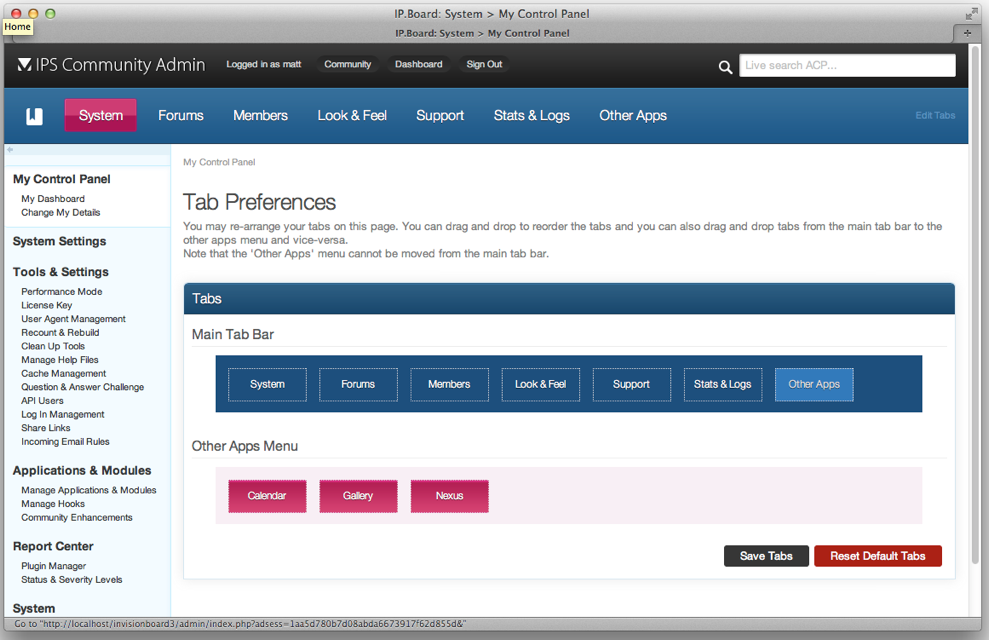The width and height of the screenshot is (989, 640).
Task: Click the bookmark icon in the main tab bar
Action: [x=35, y=116]
